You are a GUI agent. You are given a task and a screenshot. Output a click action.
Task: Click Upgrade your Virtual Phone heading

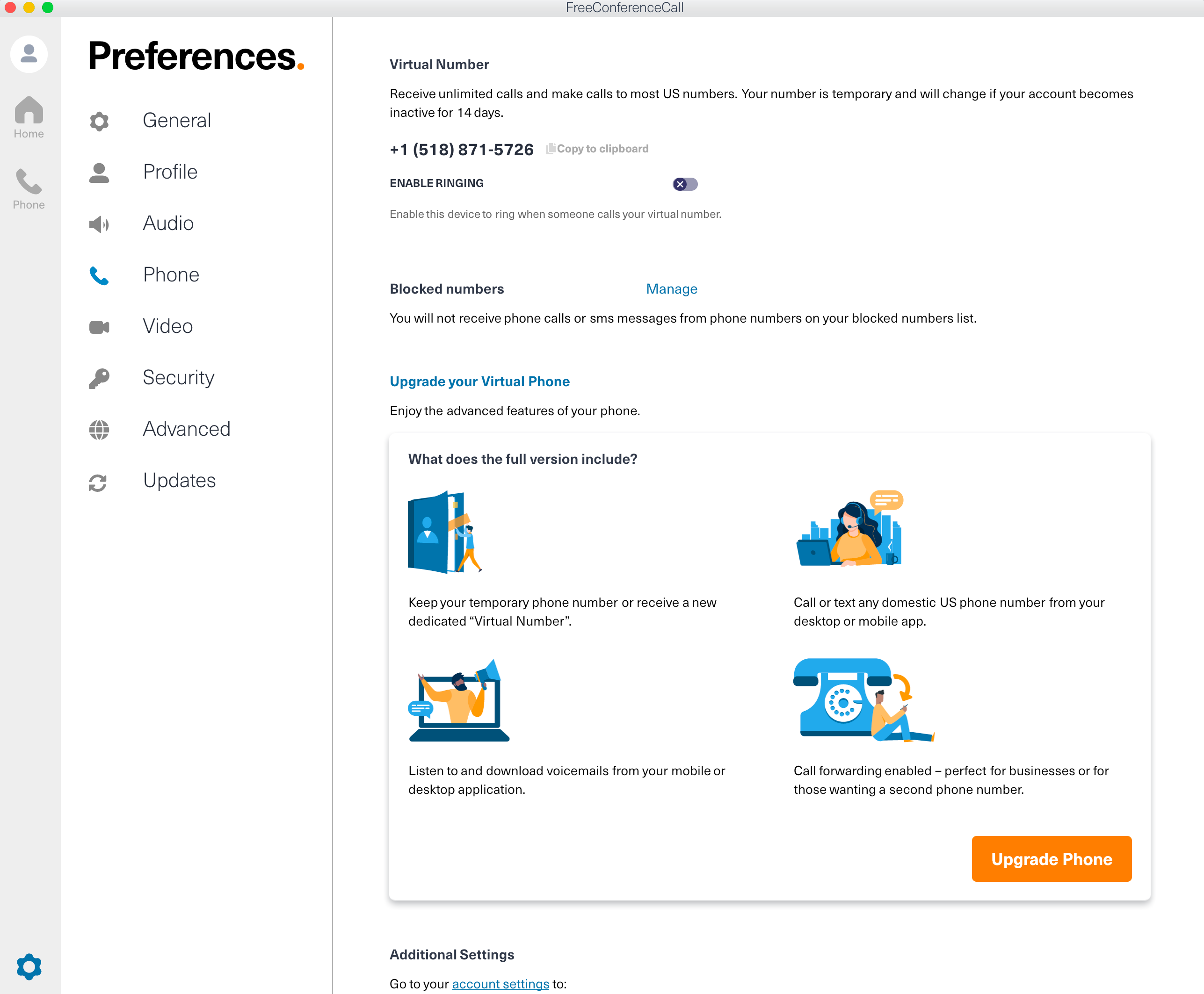tap(479, 382)
